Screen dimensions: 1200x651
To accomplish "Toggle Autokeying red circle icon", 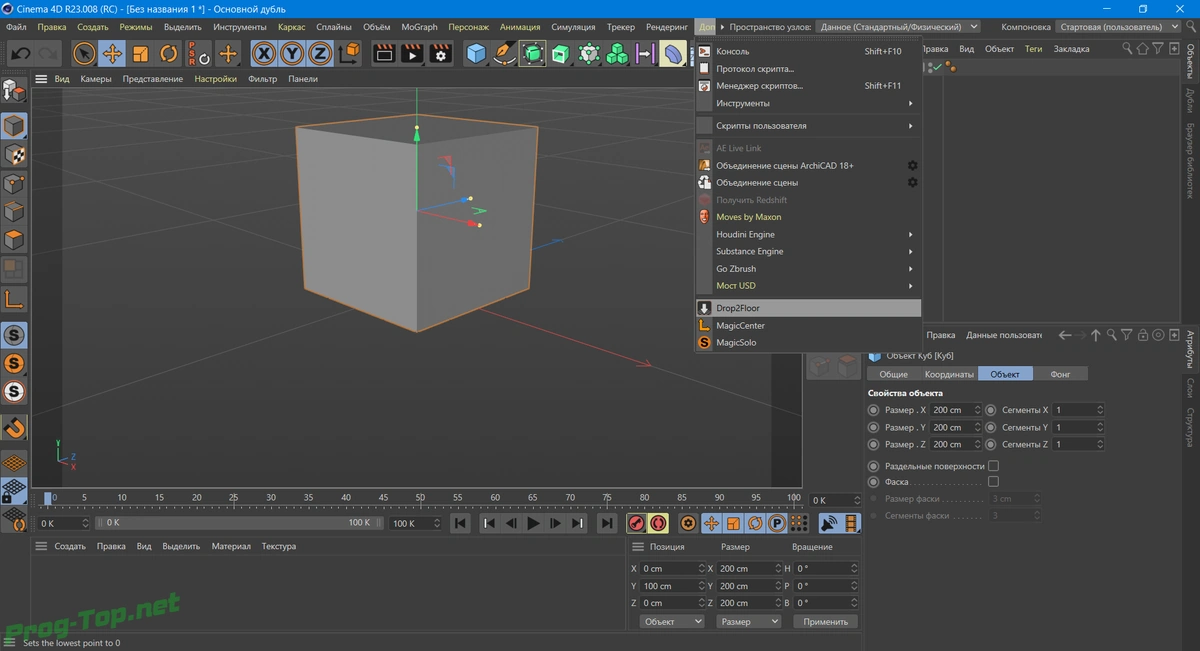I will 657,523.
